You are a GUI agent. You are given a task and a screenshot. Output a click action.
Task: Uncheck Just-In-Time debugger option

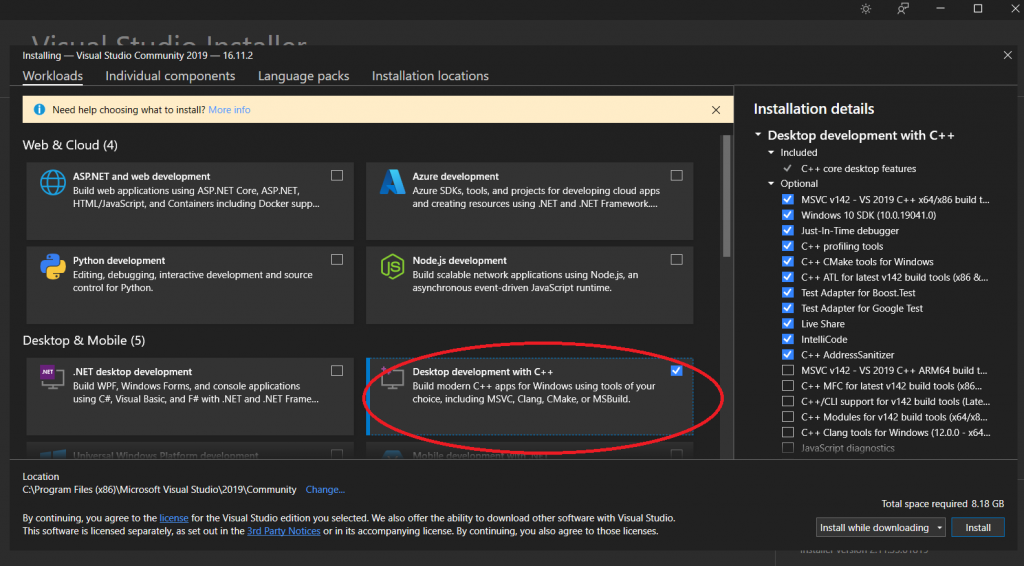click(x=788, y=230)
